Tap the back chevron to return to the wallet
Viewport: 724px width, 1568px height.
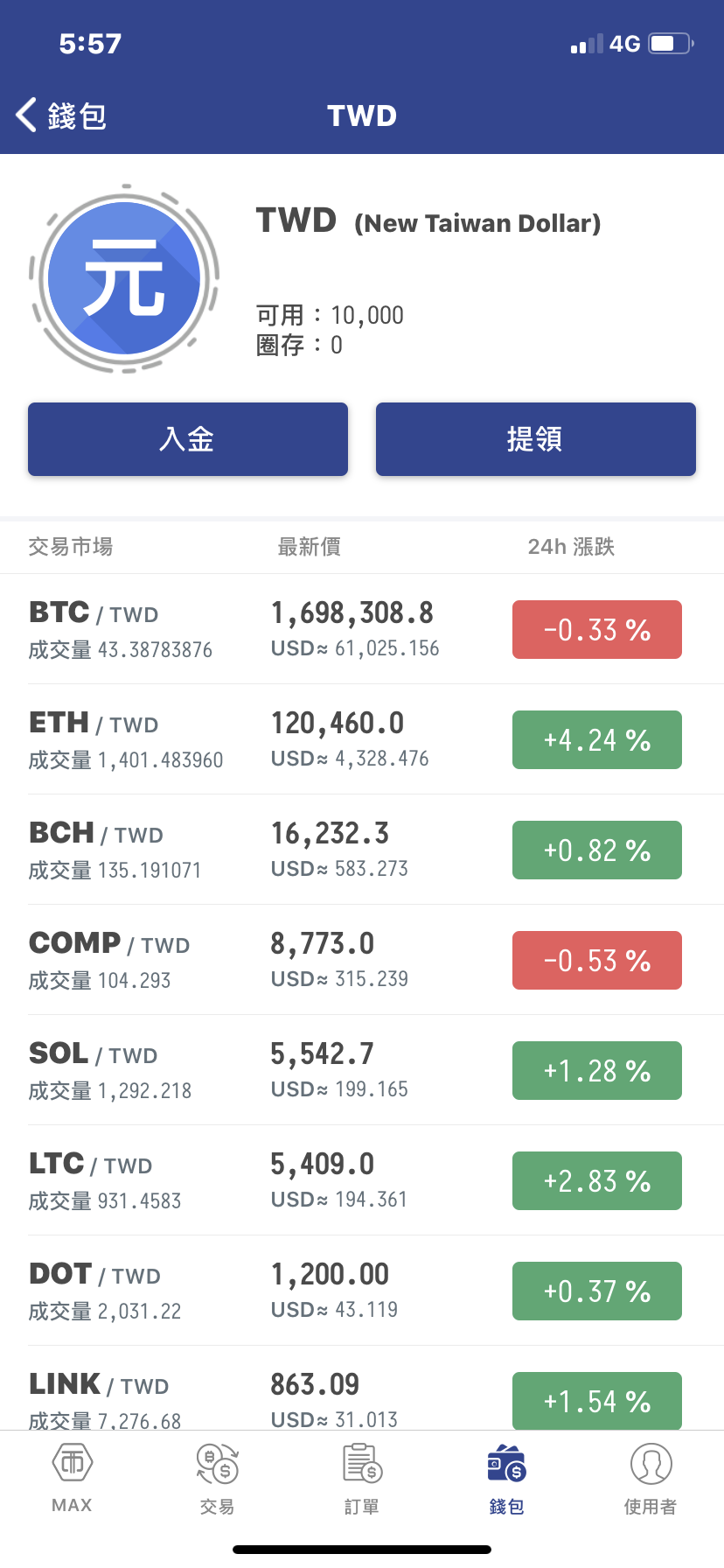click(27, 115)
